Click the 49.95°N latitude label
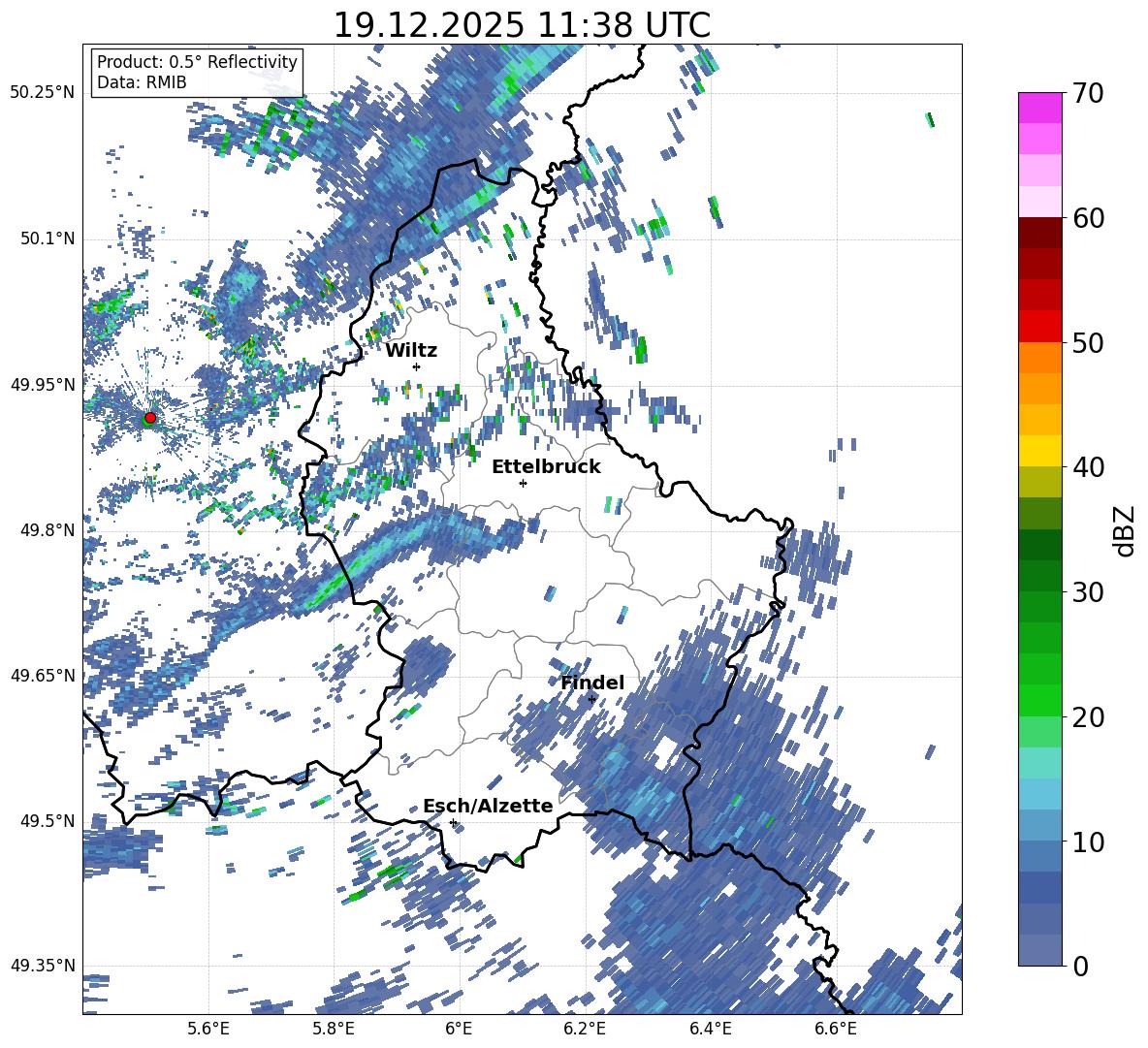The image size is (1148, 1048). 43,384
